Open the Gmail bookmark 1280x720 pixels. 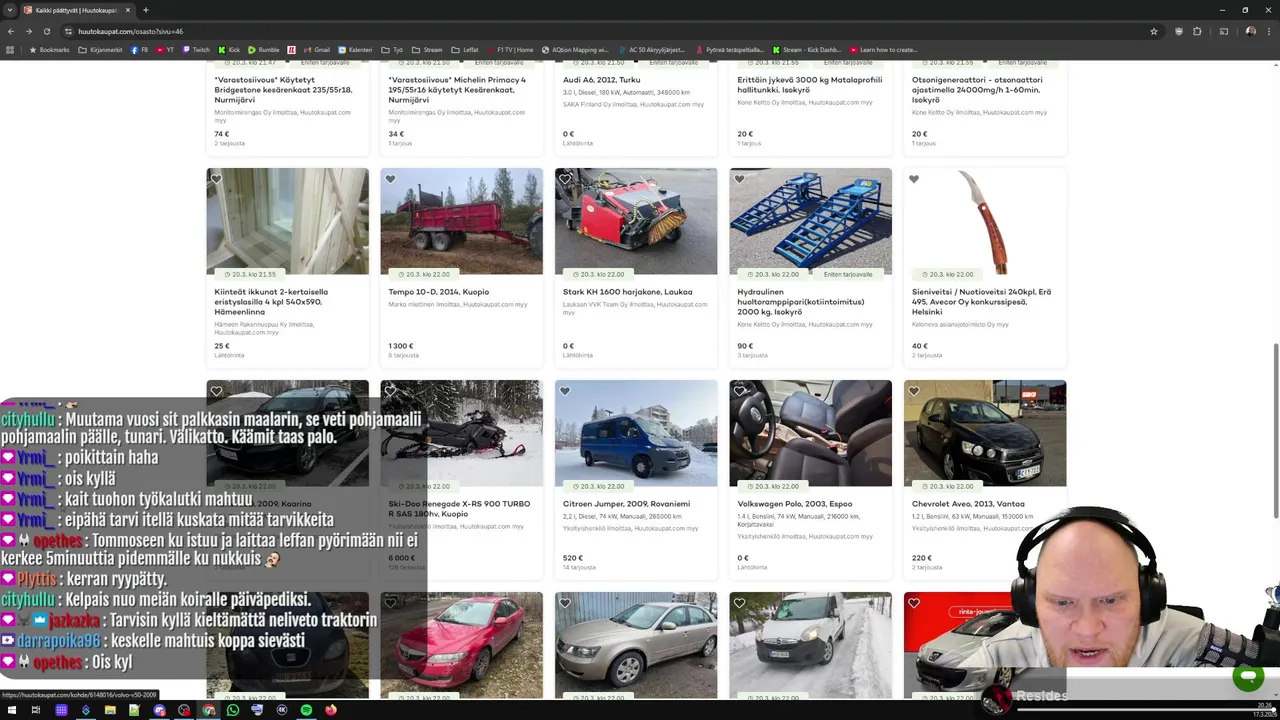coord(317,50)
